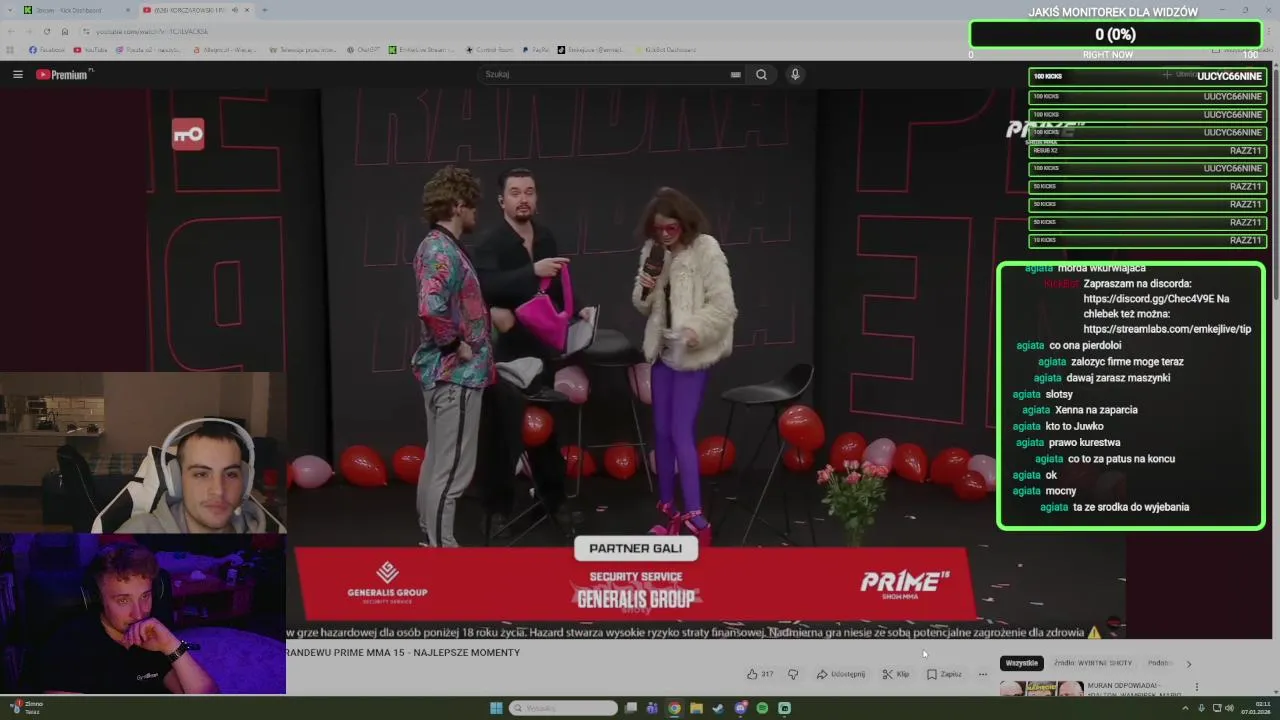The height and width of the screenshot is (720, 1280).
Task: Open the Windows Start menu
Action: coord(496,708)
